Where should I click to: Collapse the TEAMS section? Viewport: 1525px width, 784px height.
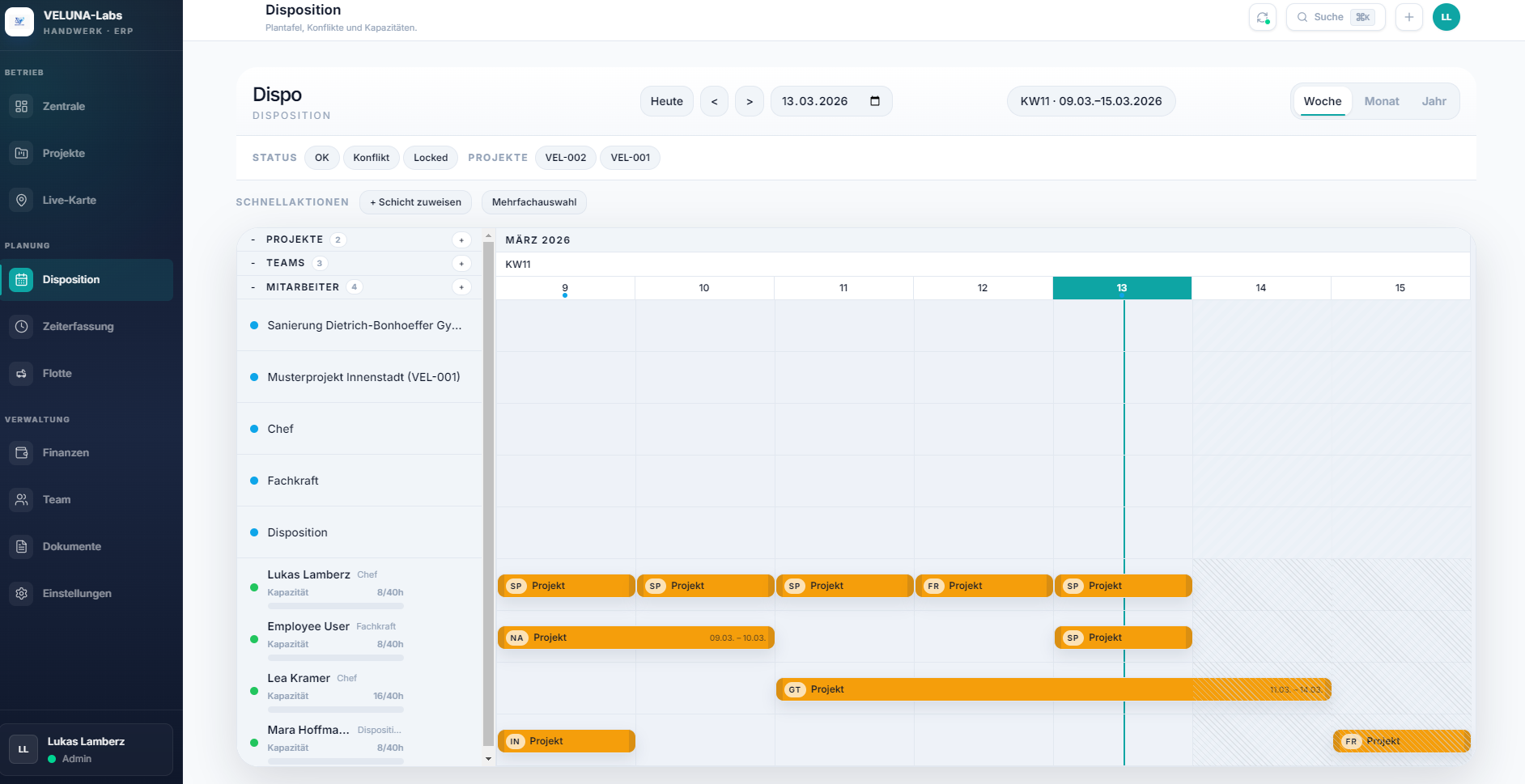(x=252, y=262)
